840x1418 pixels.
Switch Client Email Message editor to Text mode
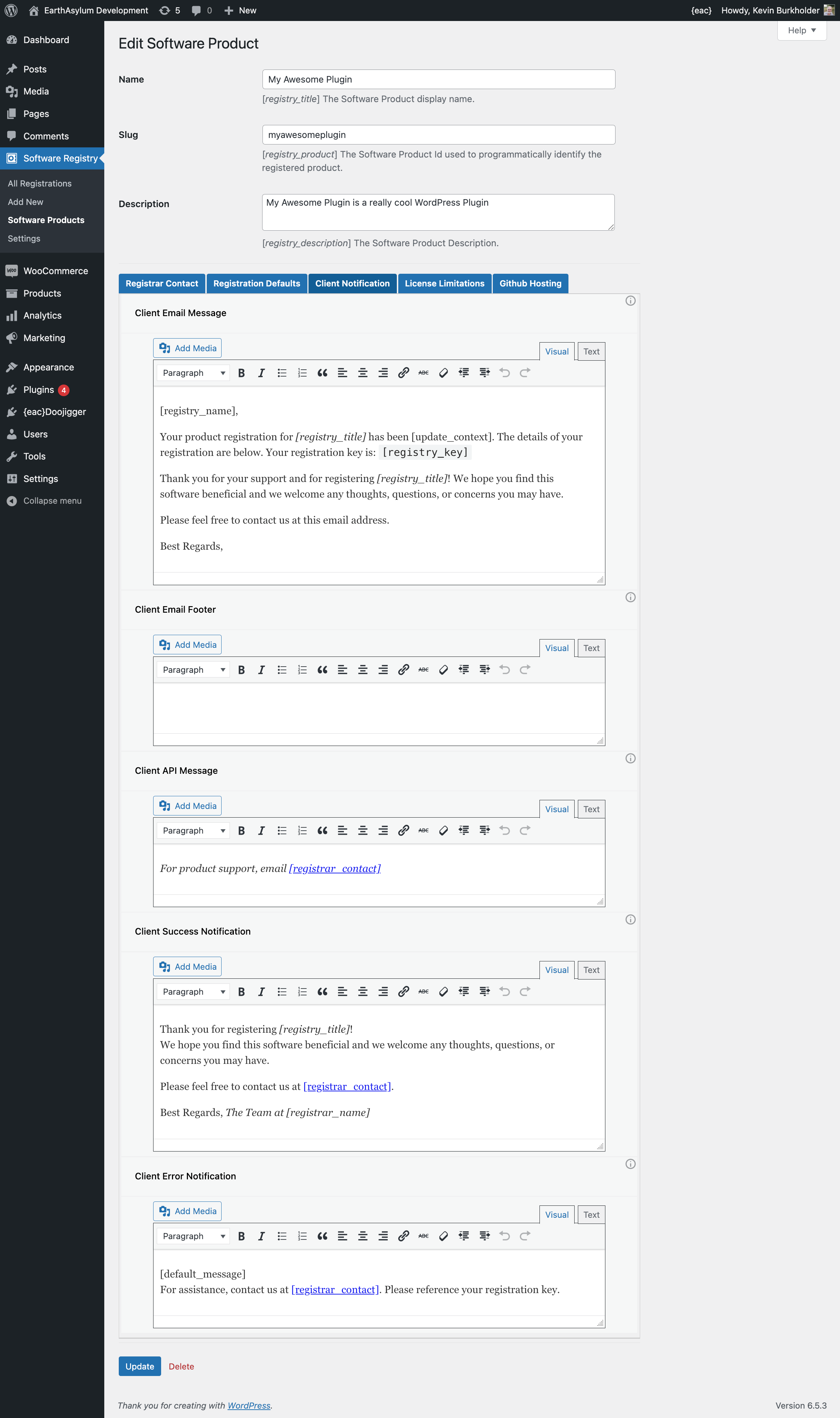coord(591,352)
